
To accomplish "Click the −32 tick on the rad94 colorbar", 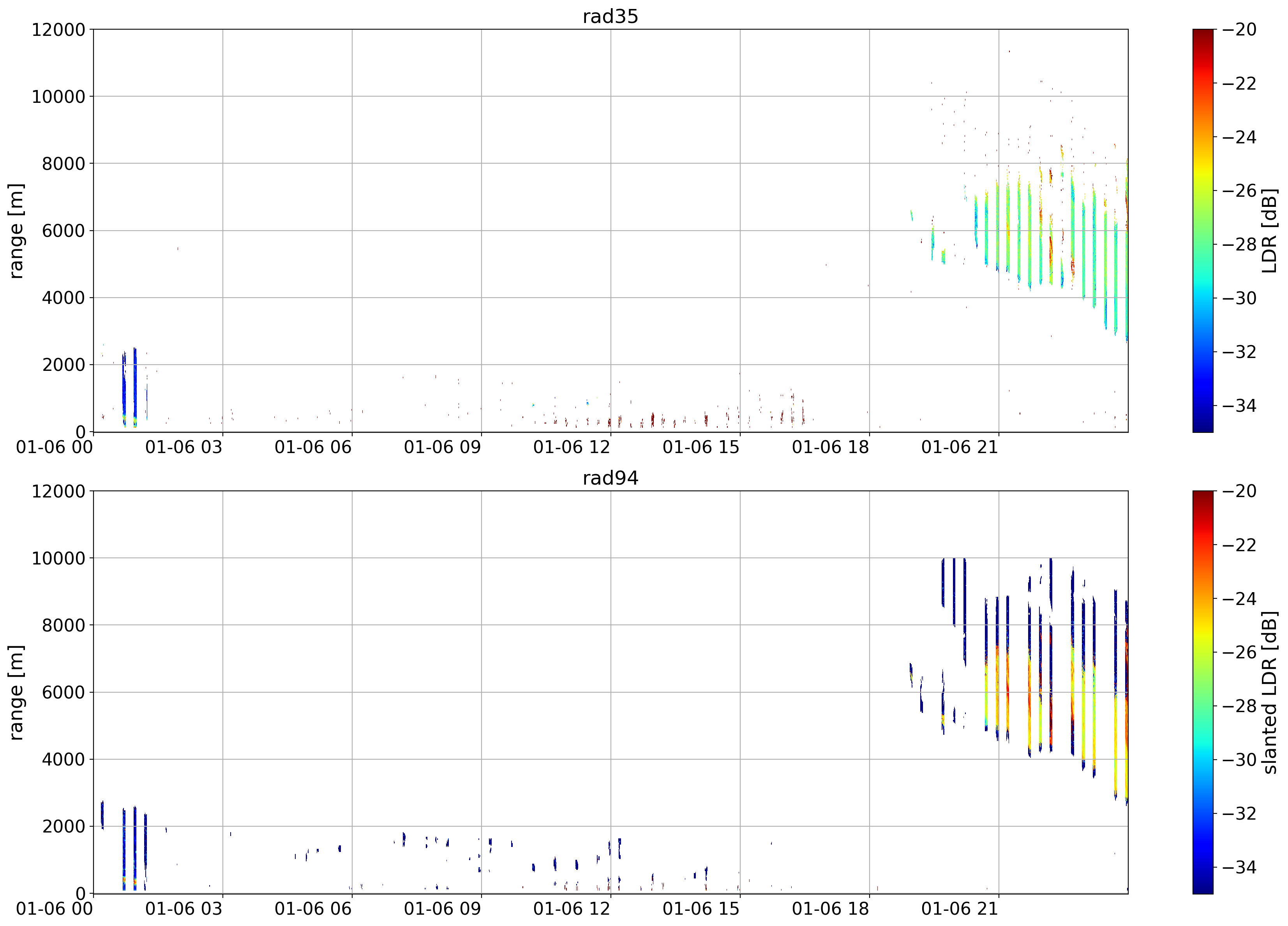I will click(1239, 813).
